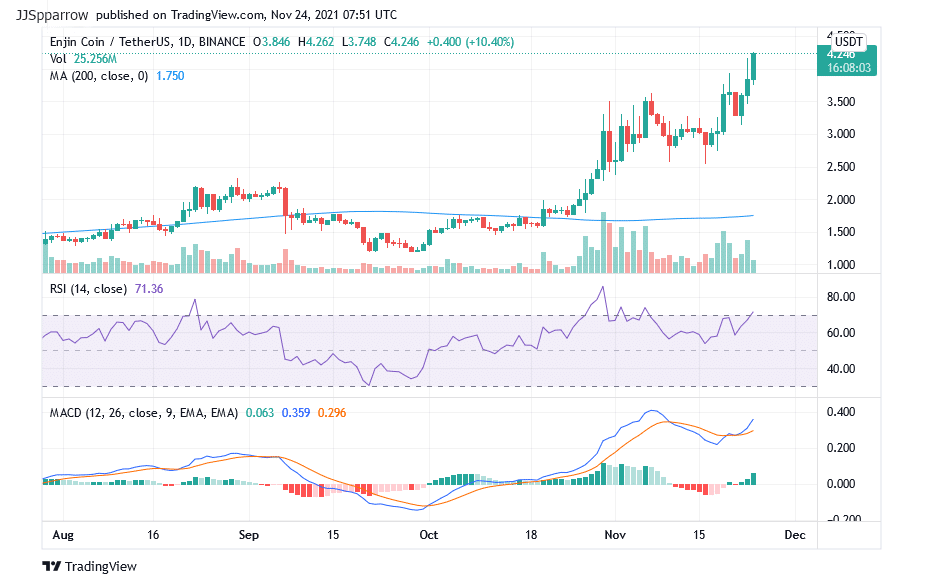Click the low price L3.748 value
929x584 pixels.
(x=359, y=42)
